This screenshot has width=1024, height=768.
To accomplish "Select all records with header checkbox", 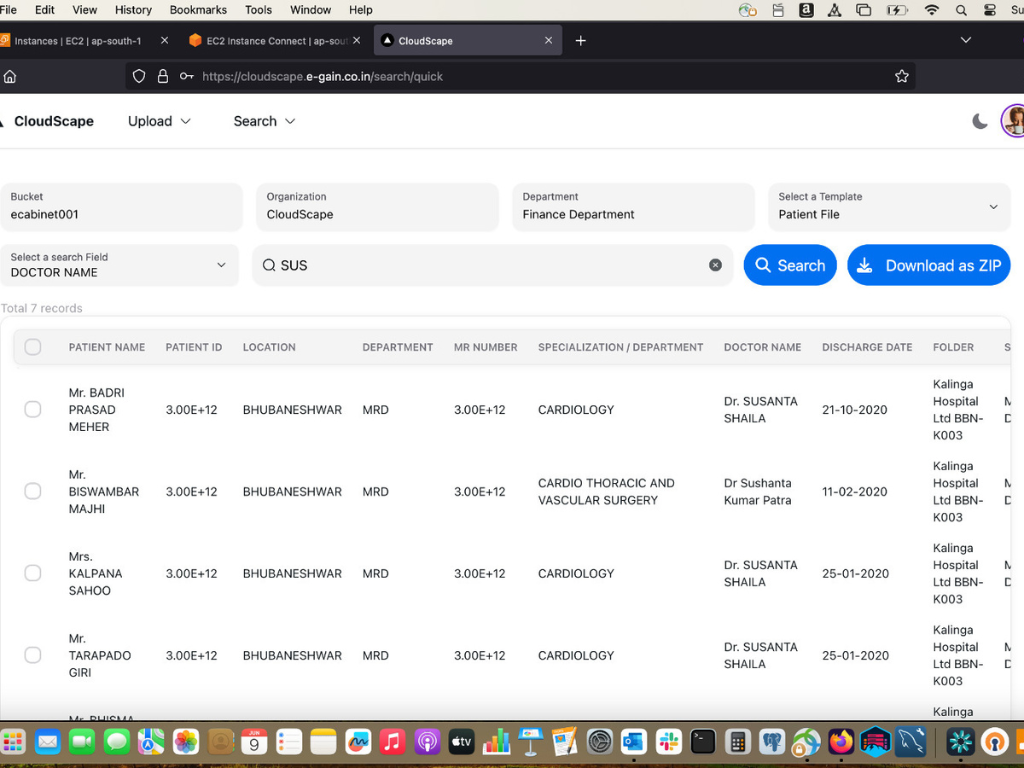I will [x=33, y=347].
